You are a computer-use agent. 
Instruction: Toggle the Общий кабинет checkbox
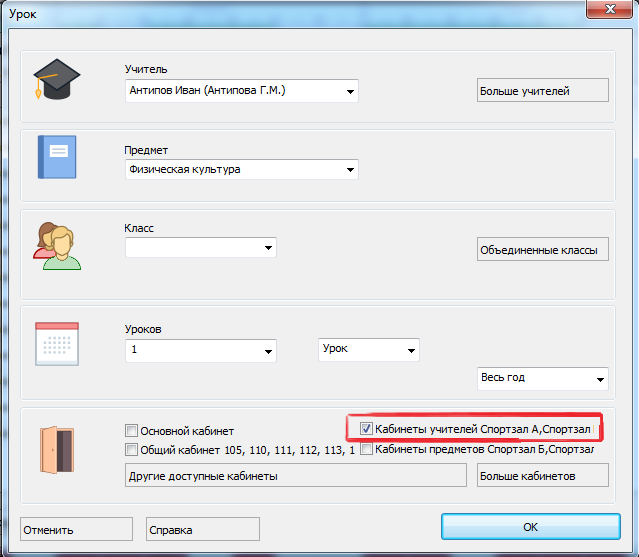[132, 450]
